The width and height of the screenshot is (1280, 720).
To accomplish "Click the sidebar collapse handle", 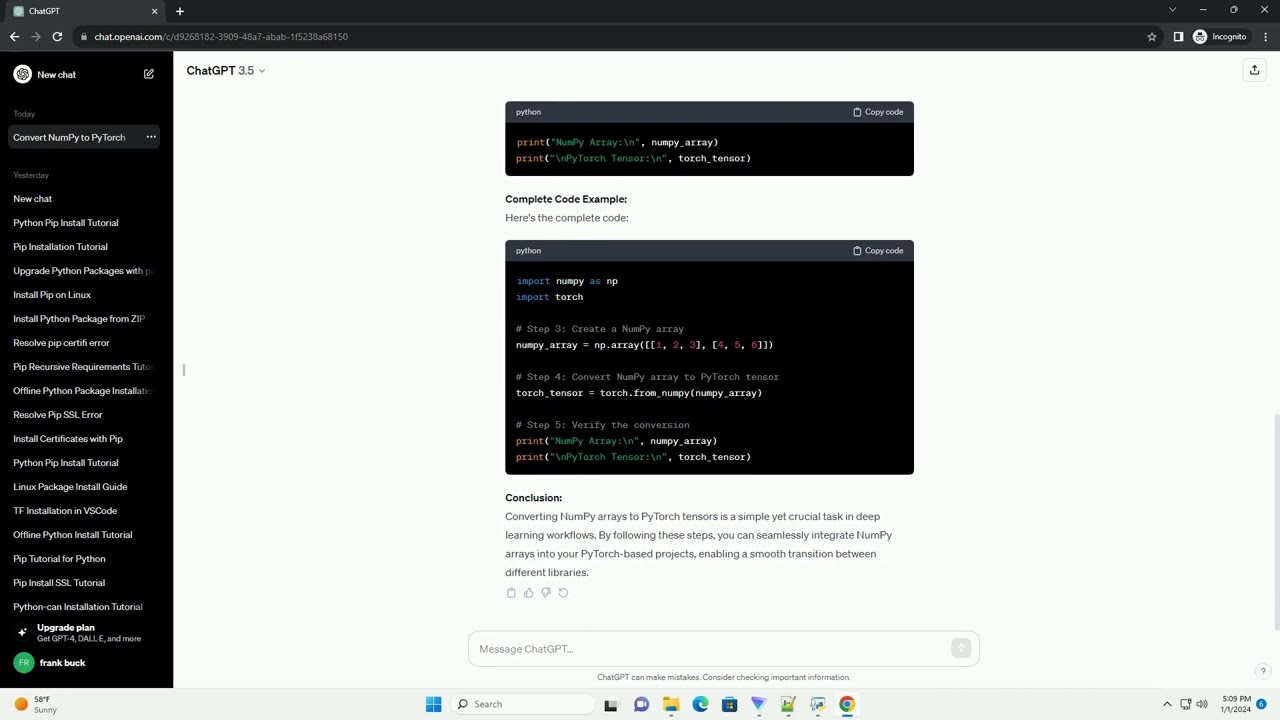I will click(x=184, y=370).
